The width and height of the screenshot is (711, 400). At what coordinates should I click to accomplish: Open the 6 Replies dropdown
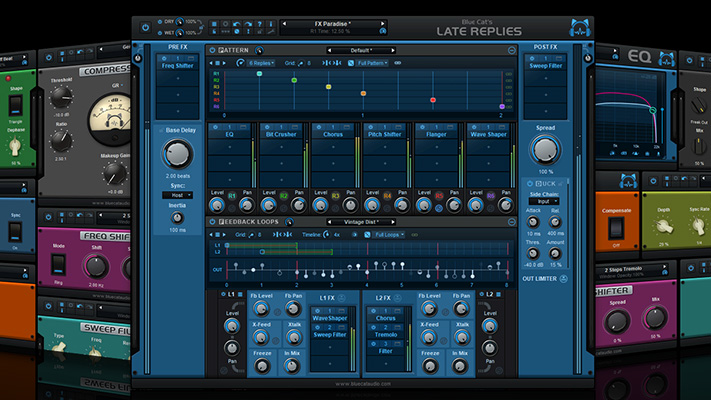[x=262, y=63]
